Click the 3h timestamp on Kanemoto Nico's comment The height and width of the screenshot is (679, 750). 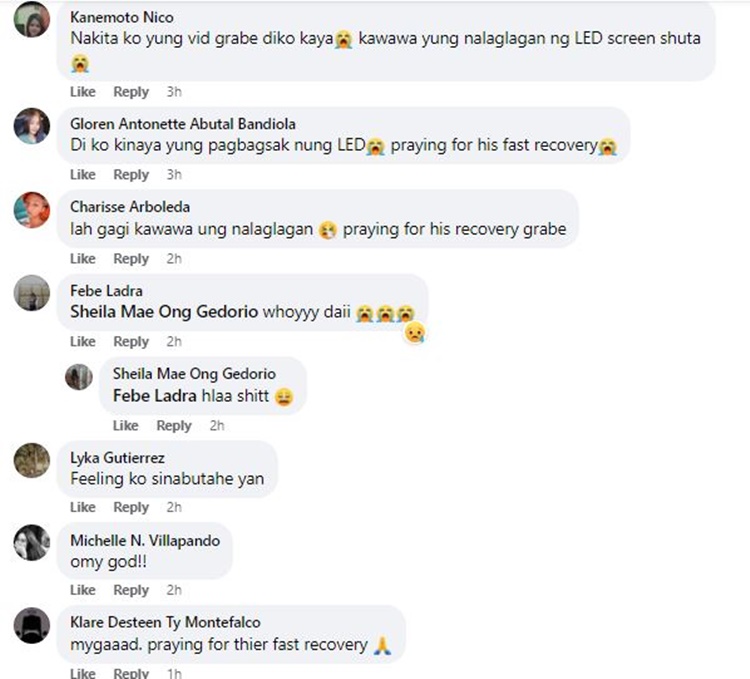click(174, 91)
